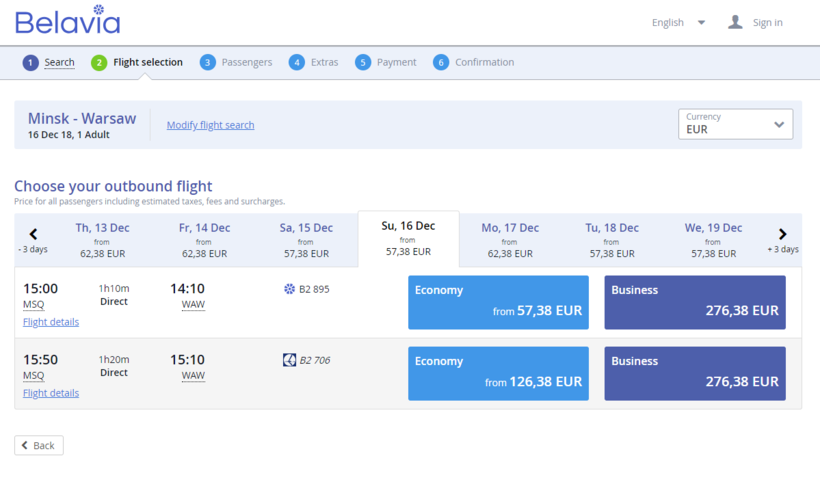Show previous 3 days arrow
Screen dimensions: 820x484
pyautogui.click(x=33, y=235)
